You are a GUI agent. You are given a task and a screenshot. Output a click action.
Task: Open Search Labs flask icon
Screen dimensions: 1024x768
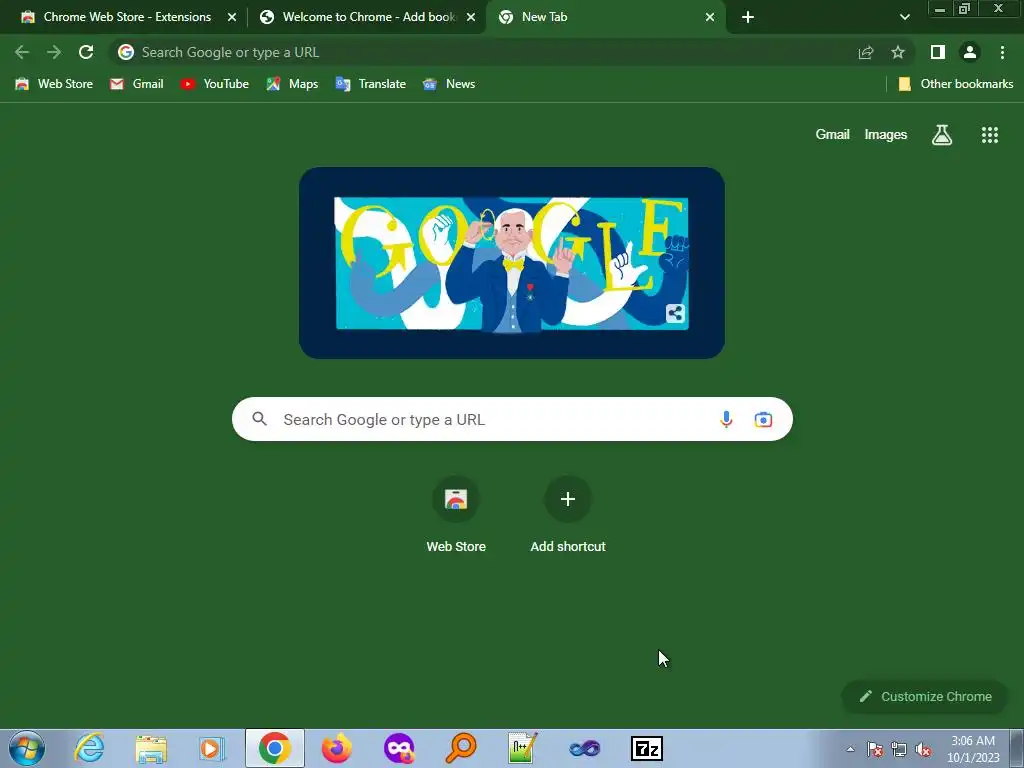click(942, 135)
